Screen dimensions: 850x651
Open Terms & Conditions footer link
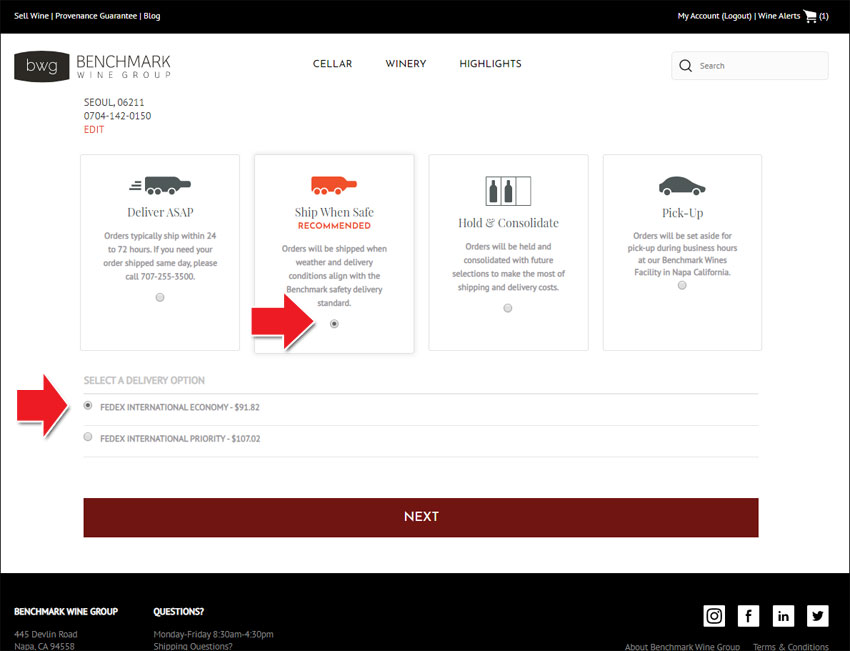(790, 646)
